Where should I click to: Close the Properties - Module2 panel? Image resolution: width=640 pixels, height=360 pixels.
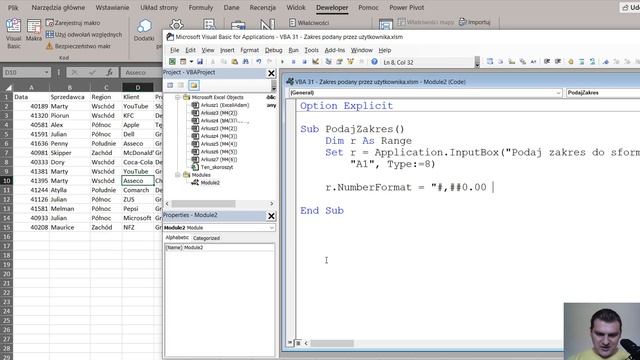(271, 216)
